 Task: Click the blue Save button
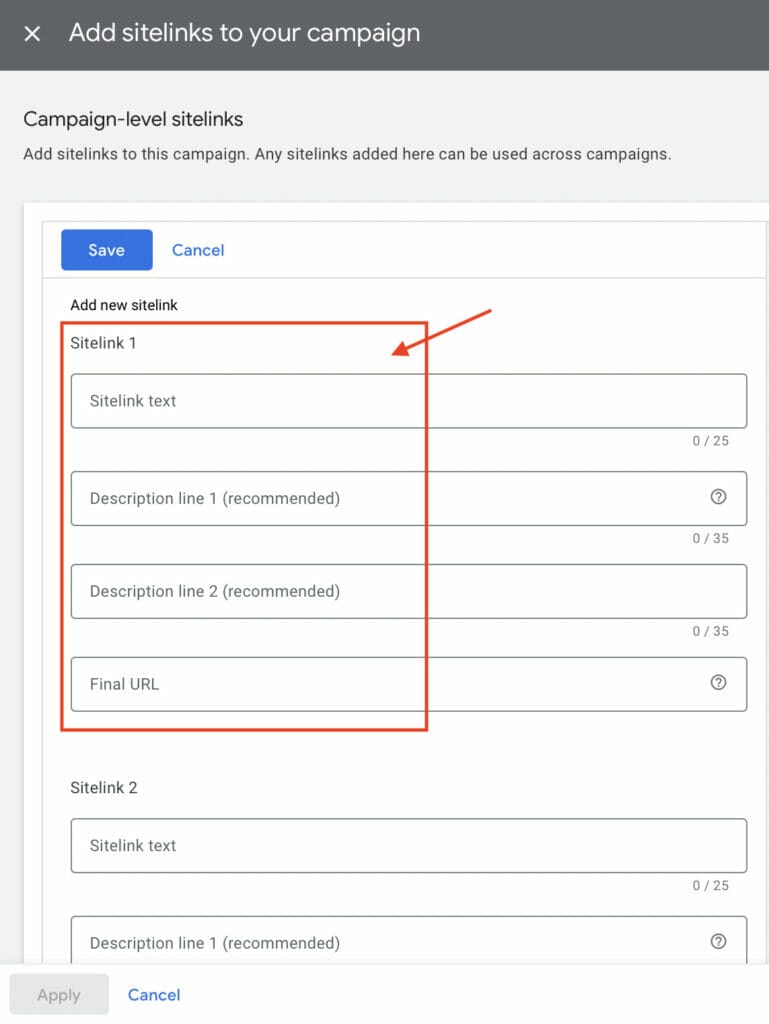tap(106, 250)
